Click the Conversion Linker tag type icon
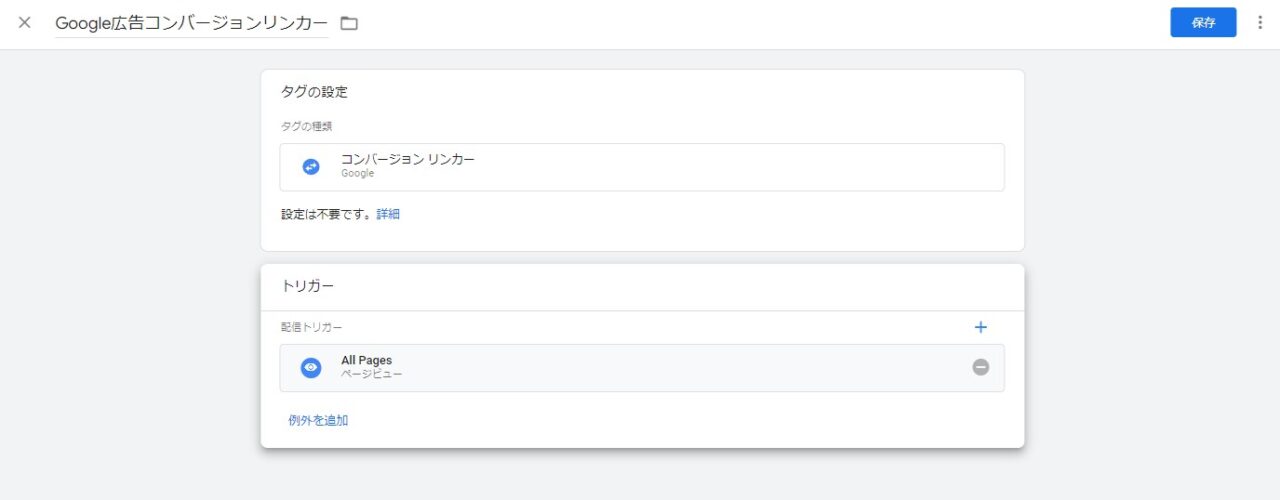 (311, 167)
